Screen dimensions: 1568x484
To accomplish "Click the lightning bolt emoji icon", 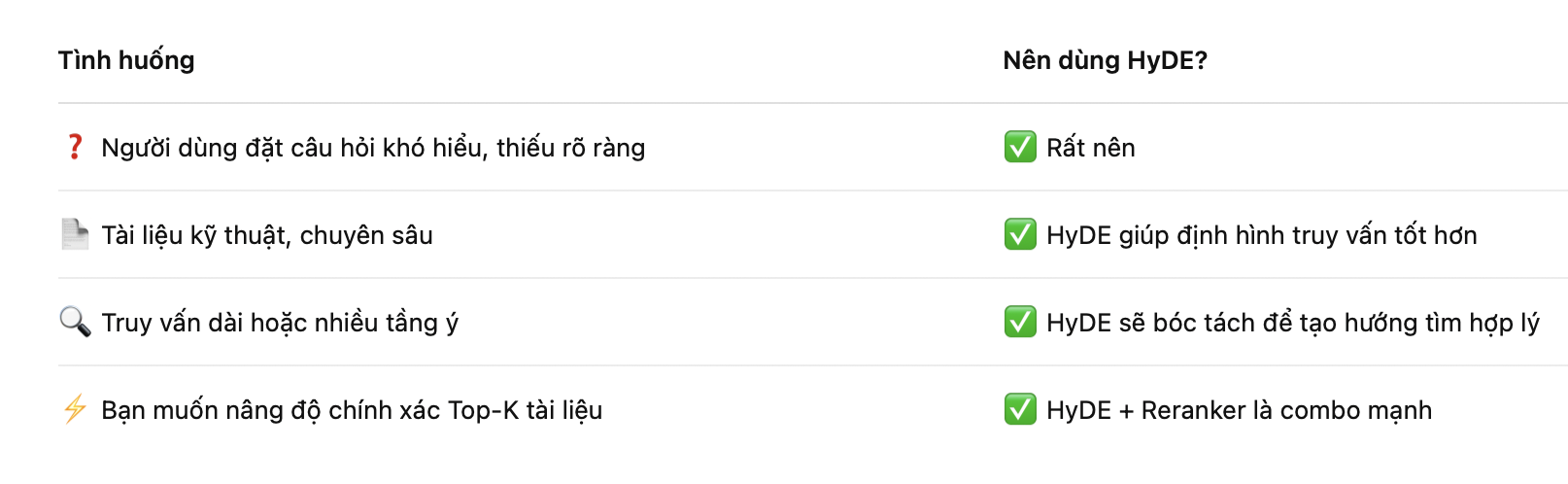I will (x=75, y=409).
